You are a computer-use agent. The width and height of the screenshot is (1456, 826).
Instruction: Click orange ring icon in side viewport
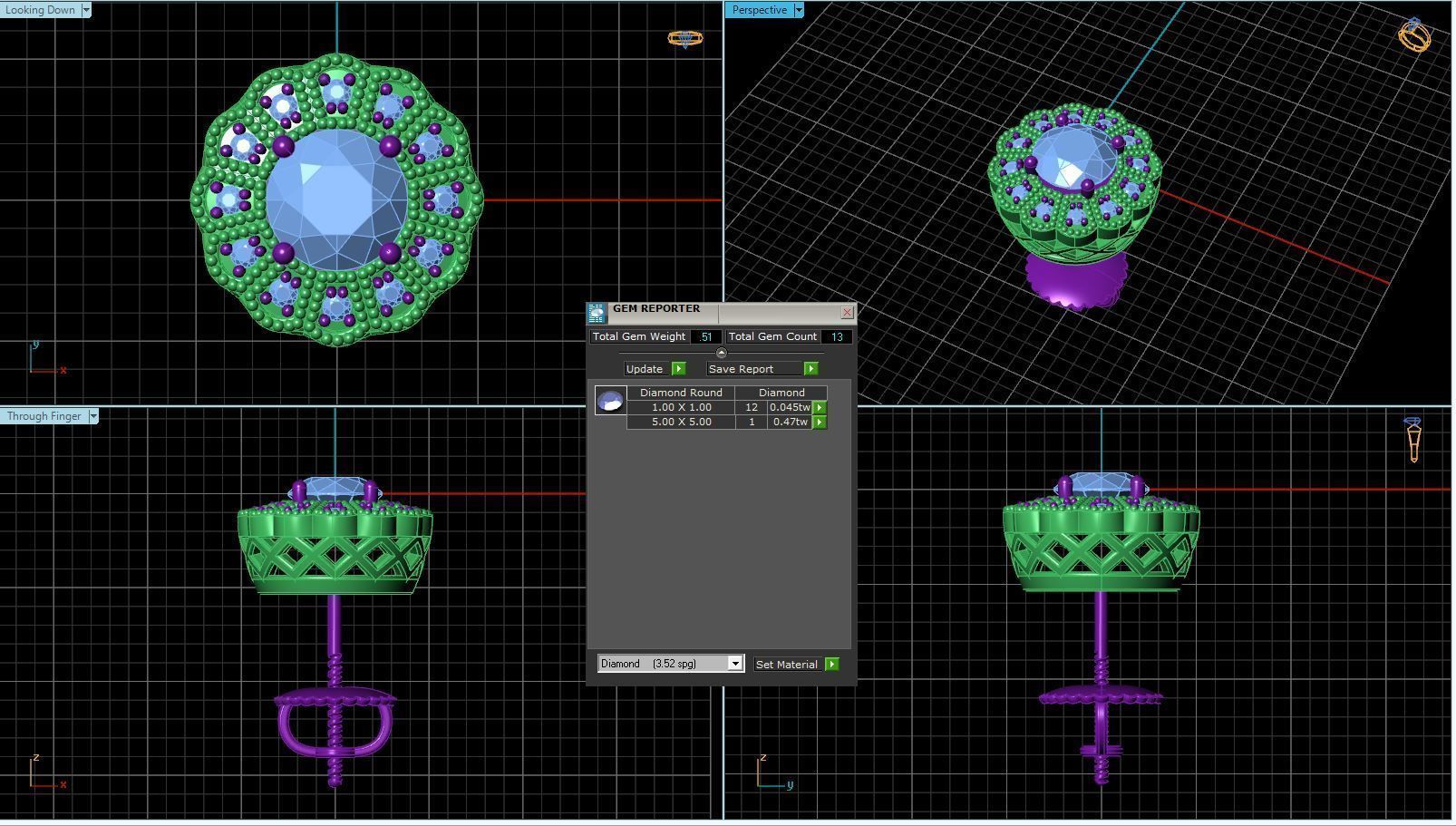(1413, 440)
